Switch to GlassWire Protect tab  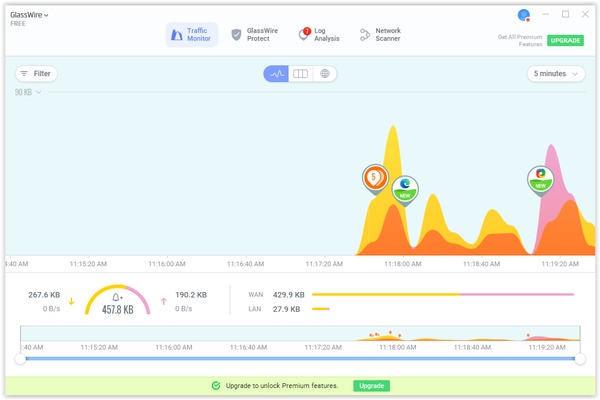[x=253, y=35]
